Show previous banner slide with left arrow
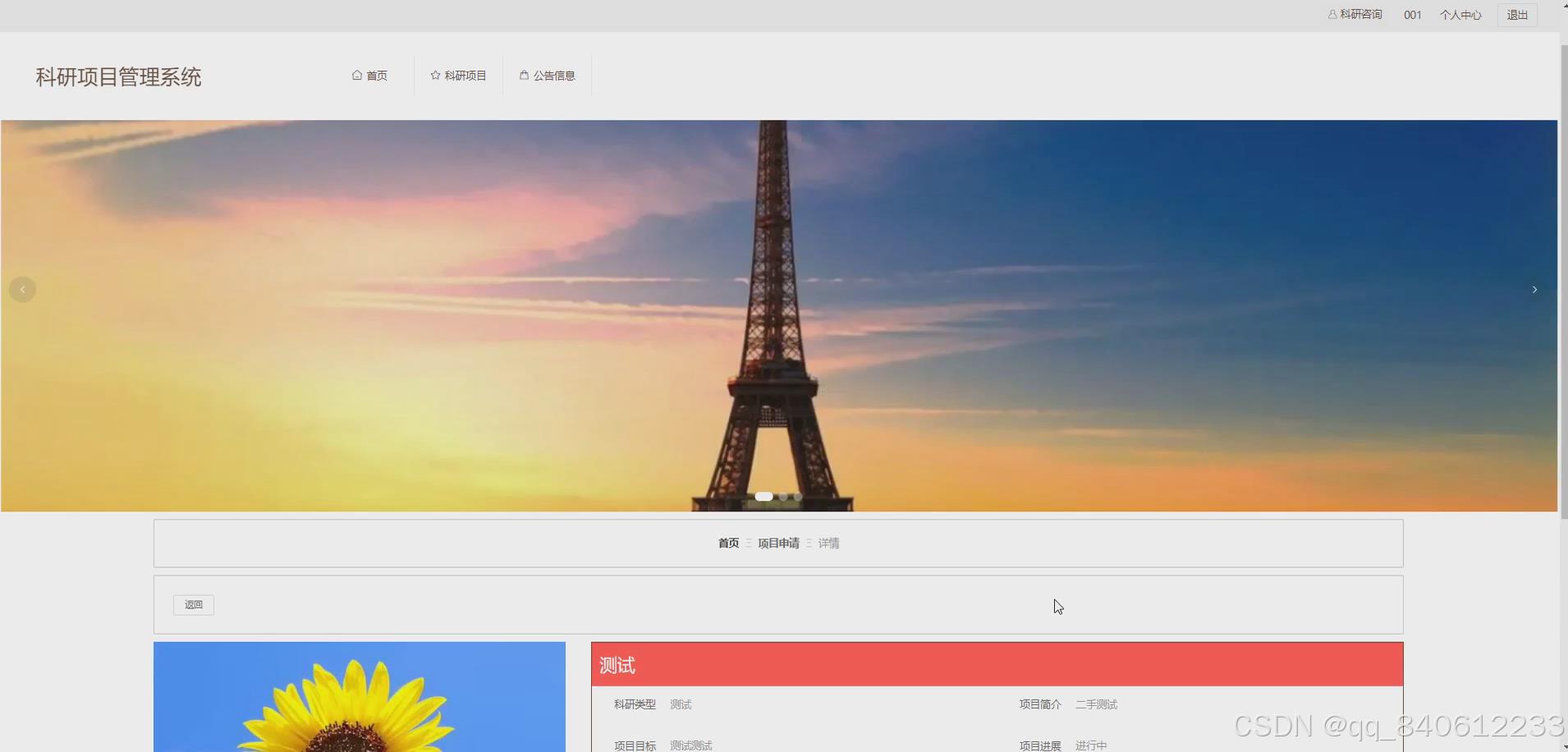Screen dimensions: 1568x752 [22, 289]
